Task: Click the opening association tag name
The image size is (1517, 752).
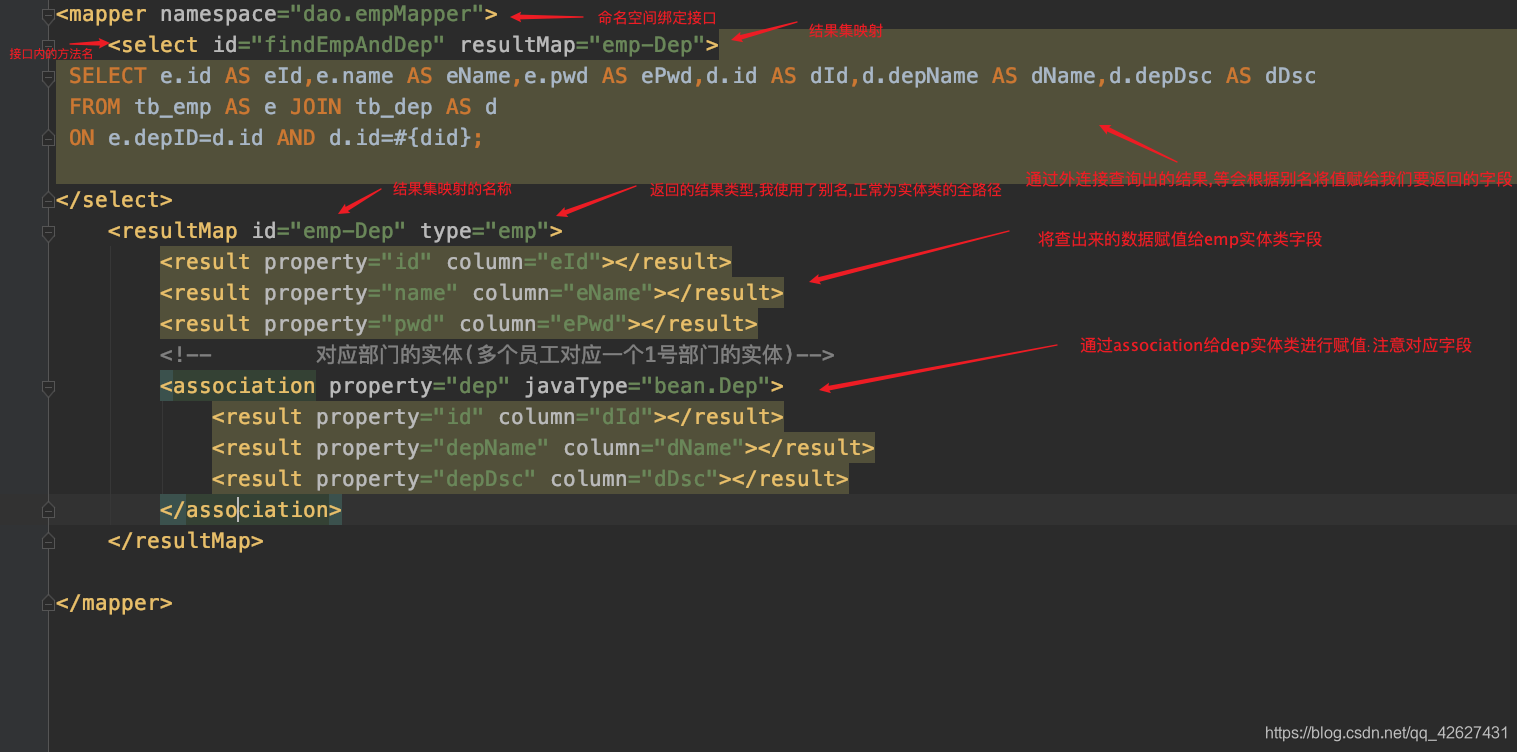Action: click(x=245, y=386)
